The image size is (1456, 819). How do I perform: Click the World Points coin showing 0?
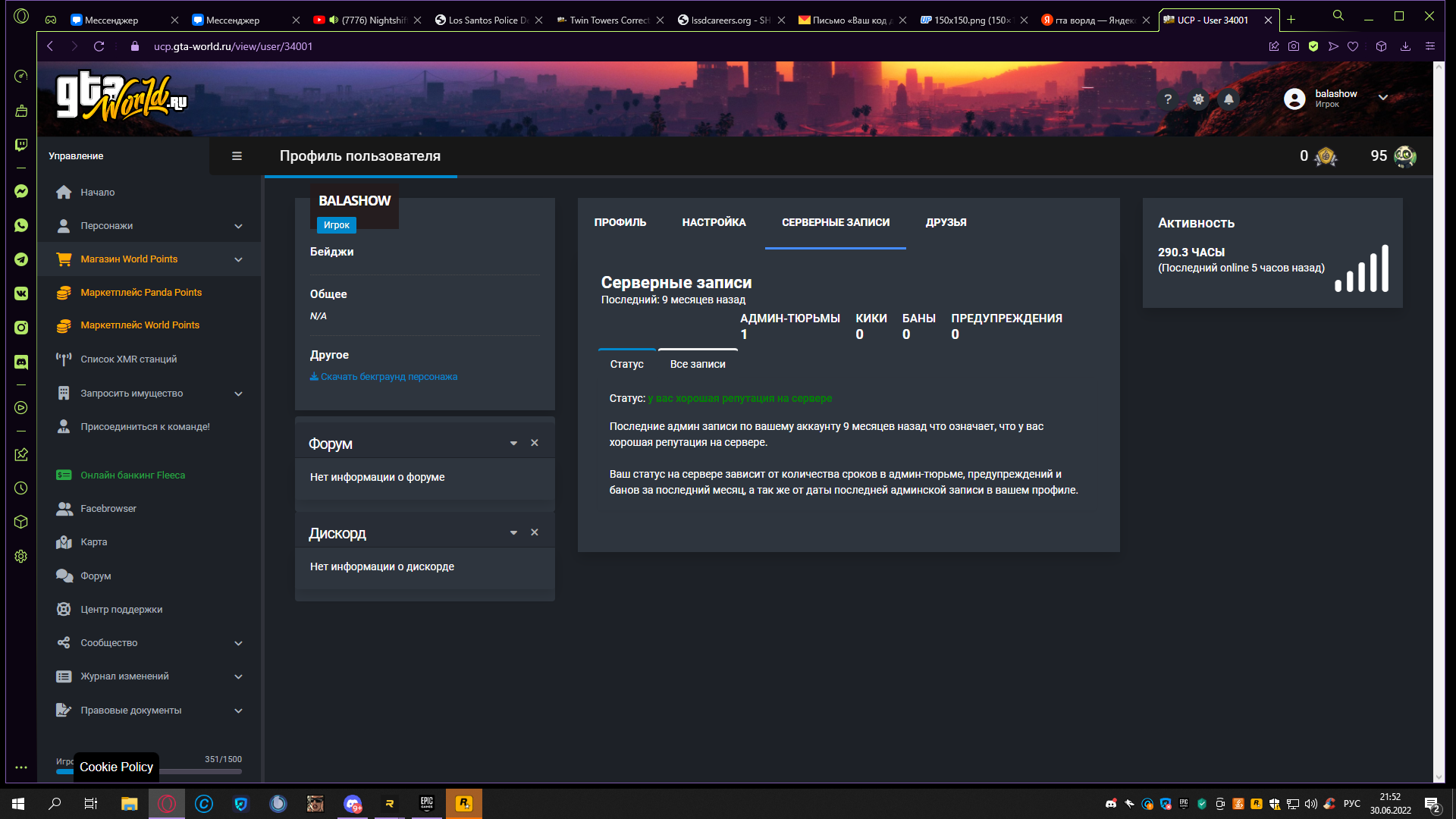(x=1326, y=156)
